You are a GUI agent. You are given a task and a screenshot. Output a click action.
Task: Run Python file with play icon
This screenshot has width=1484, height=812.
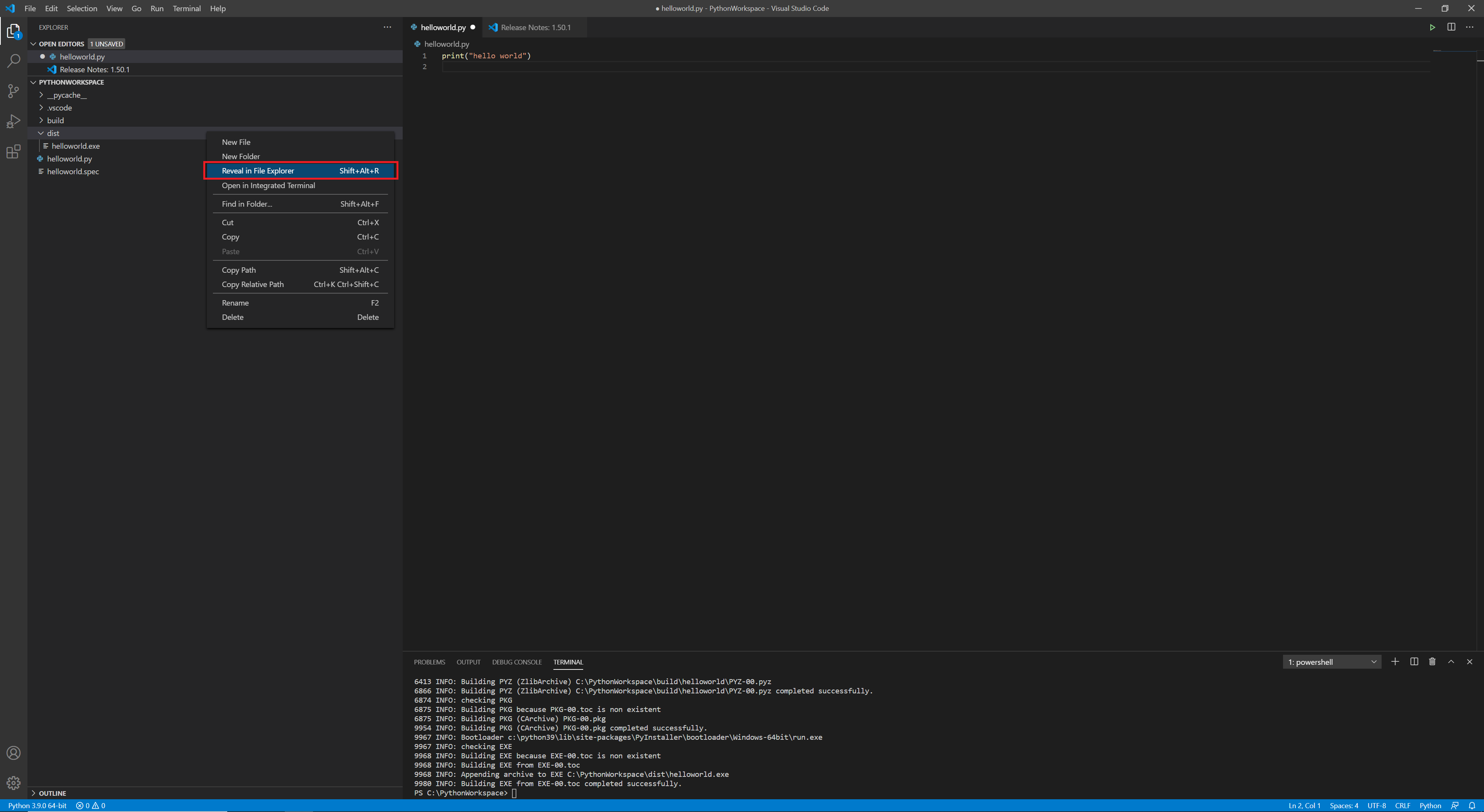[1432, 27]
